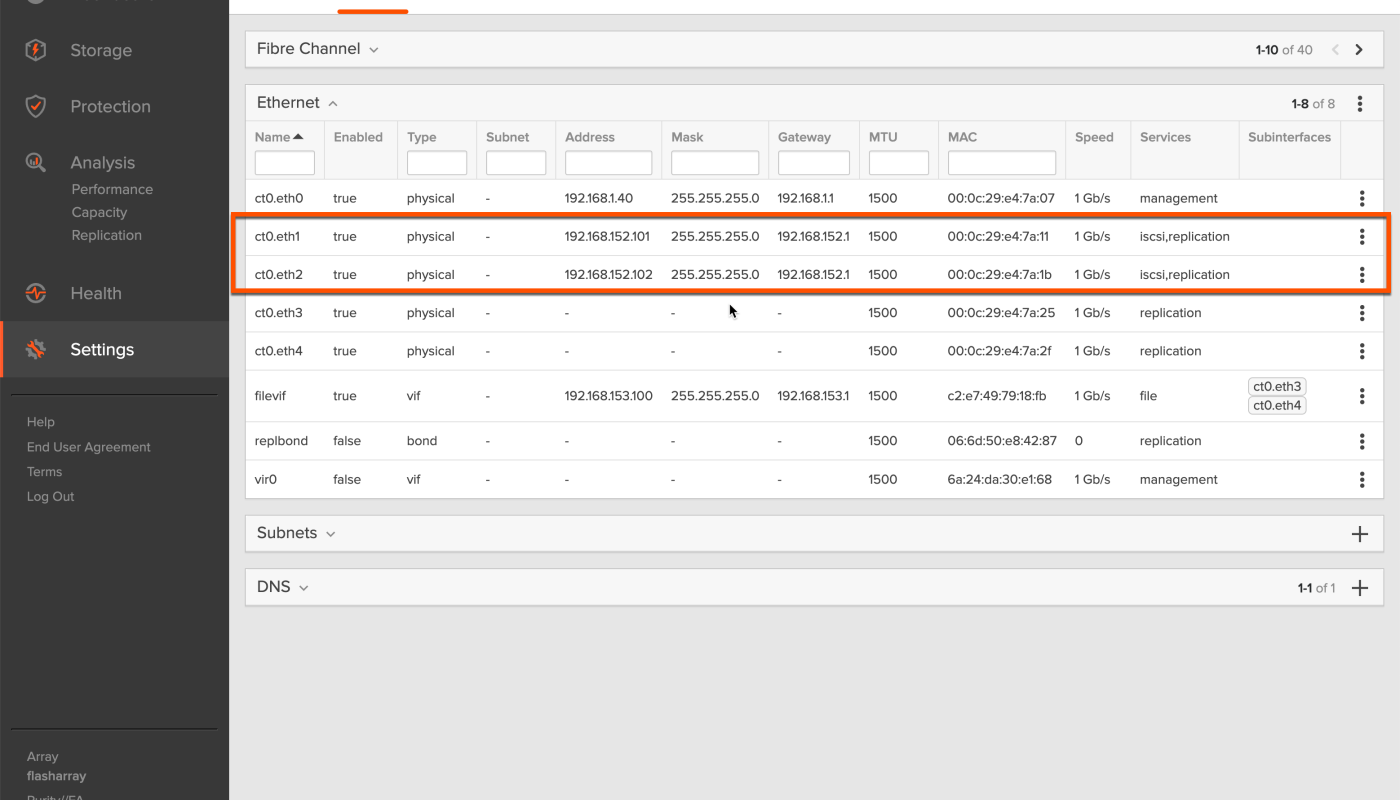This screenshot has height=800, width=1400.
Task: Open the Storage section icon in sidebar
Action: click(36, 50)
